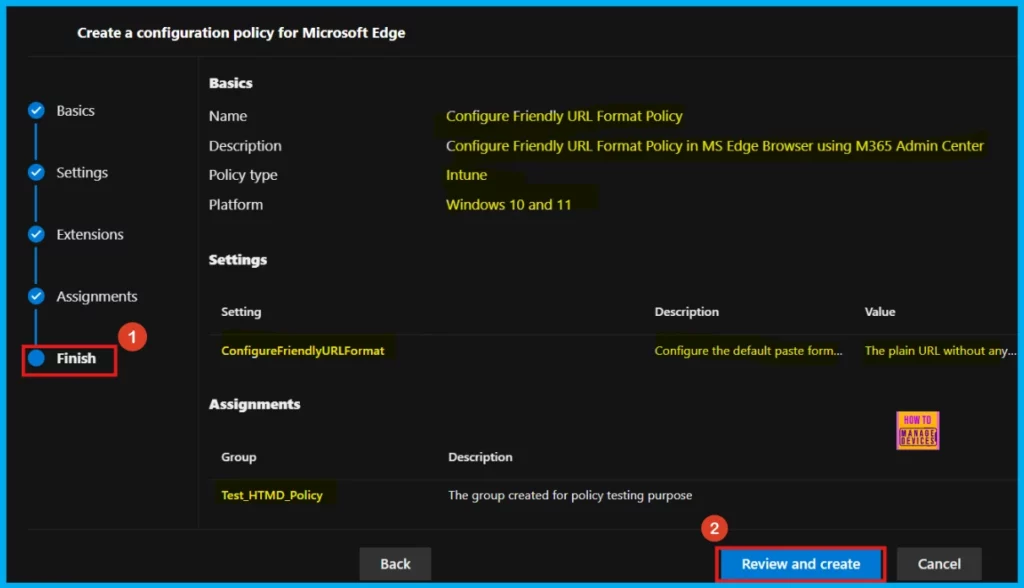The height and width of the screenshot is (588, 1024).
Task: Click 'The group created for policy testing purpose'
Action: [x=570, y=495]
